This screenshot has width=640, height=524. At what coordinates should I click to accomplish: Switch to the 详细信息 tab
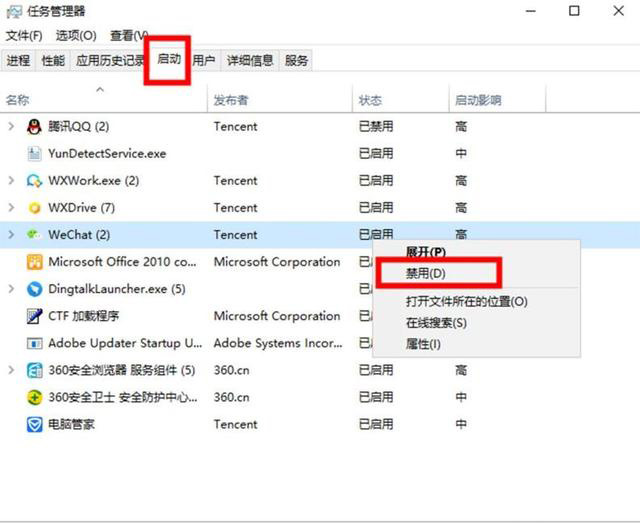[250, 61]
